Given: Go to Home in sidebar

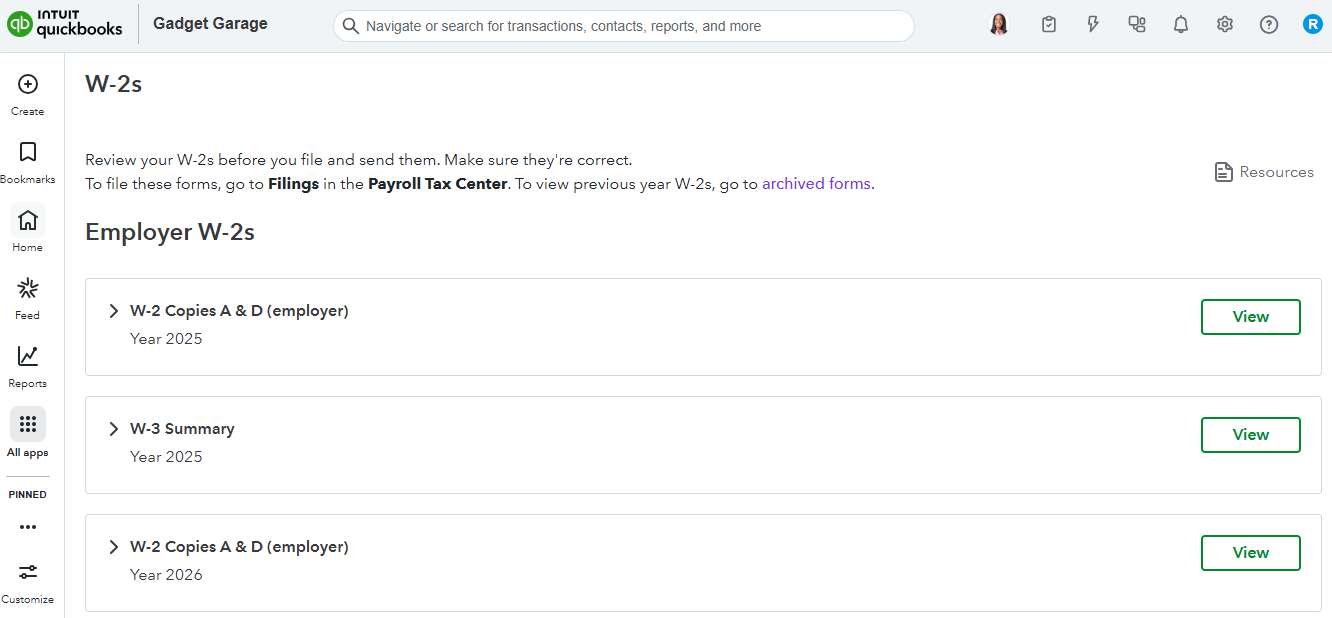Looking at the screenshot, I should pyautogui.click(x=28, y=220).
